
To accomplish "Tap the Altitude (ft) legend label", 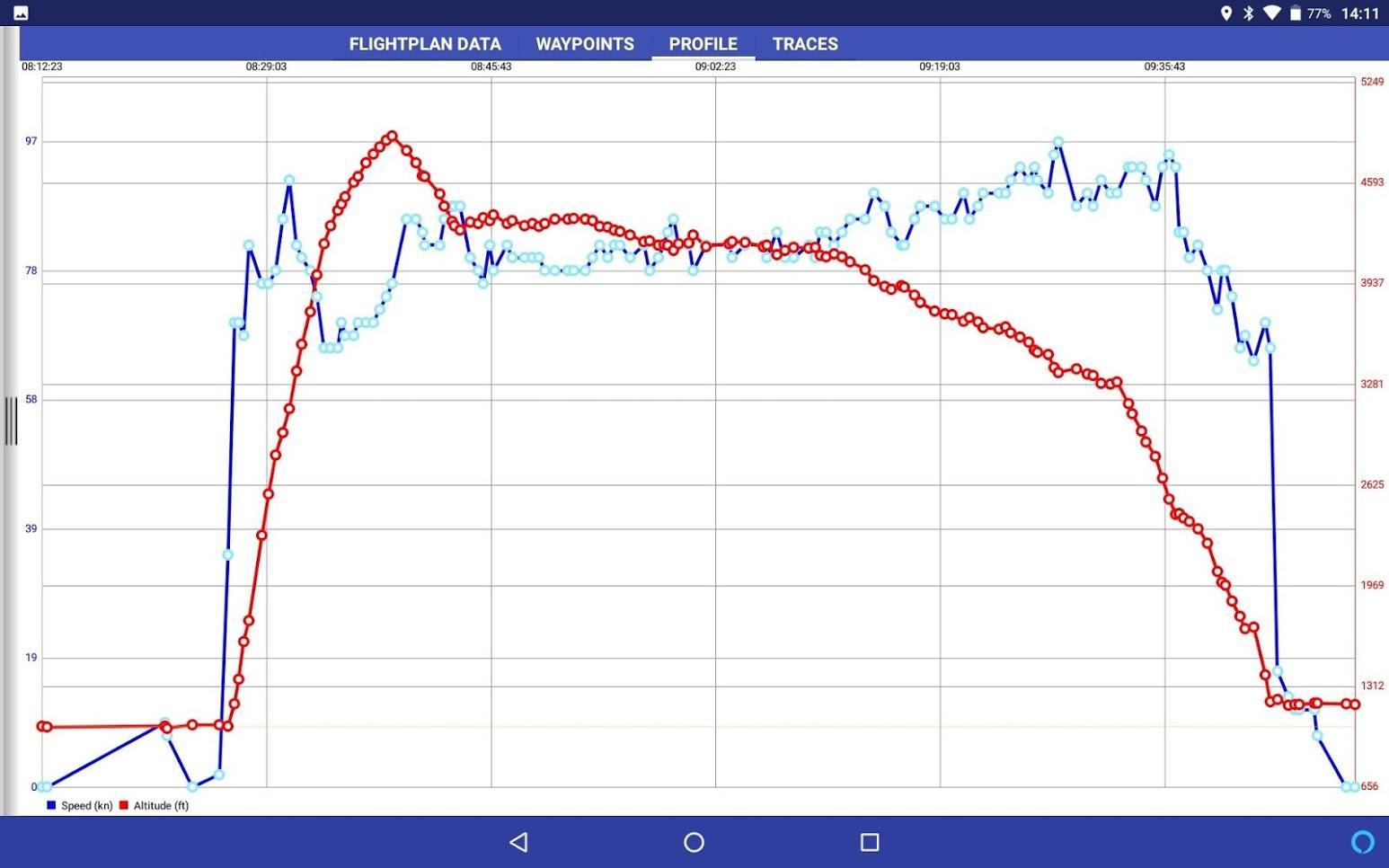I will pos(161,805).
